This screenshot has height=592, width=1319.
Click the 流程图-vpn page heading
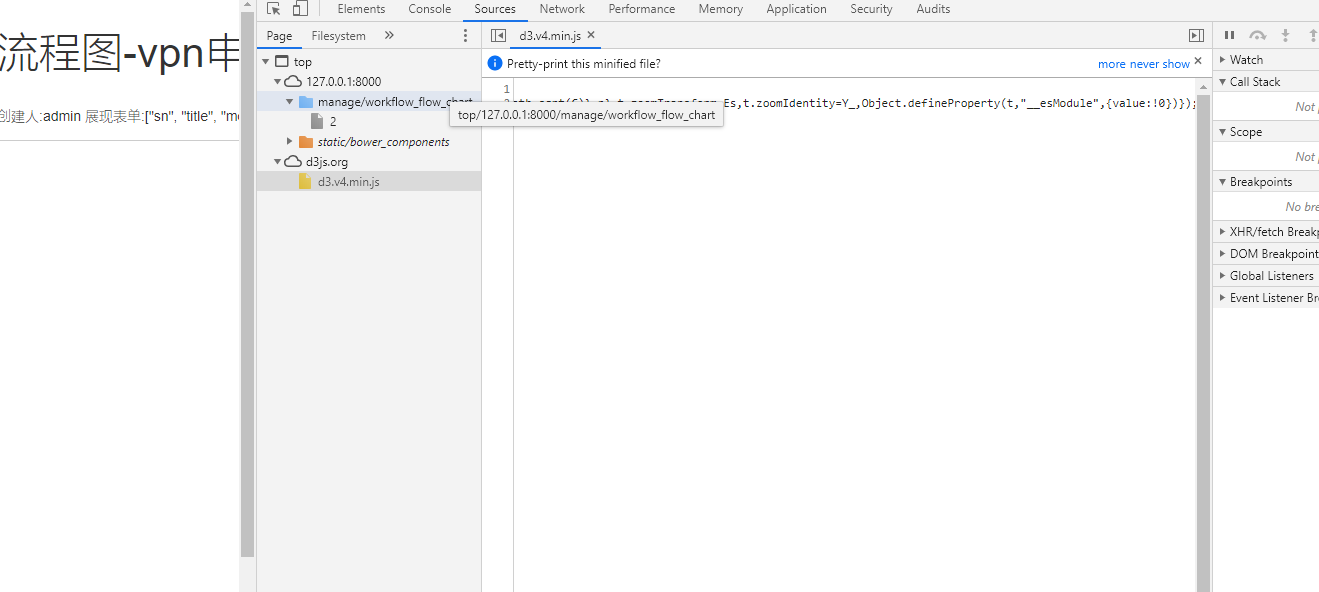pyautogui.click(x=118, y=54)
